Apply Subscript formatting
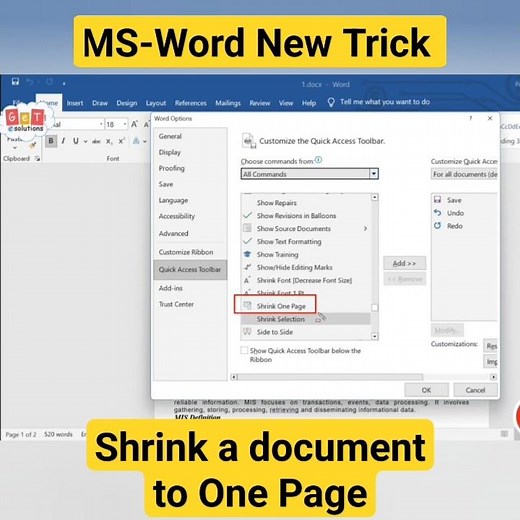The width and height of the screenshot is (520, 520). point(109,141)
